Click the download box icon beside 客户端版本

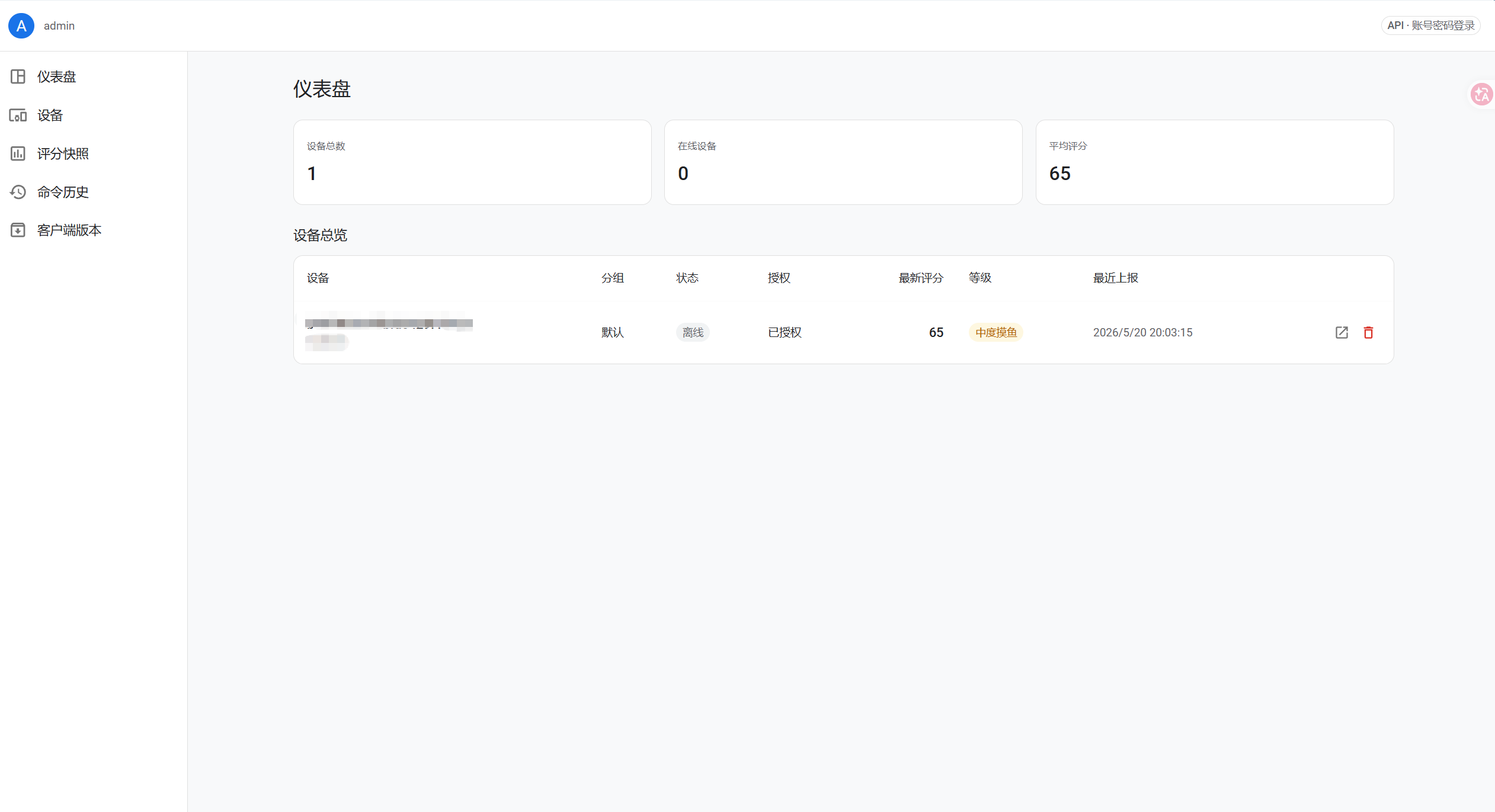point(18,230)
